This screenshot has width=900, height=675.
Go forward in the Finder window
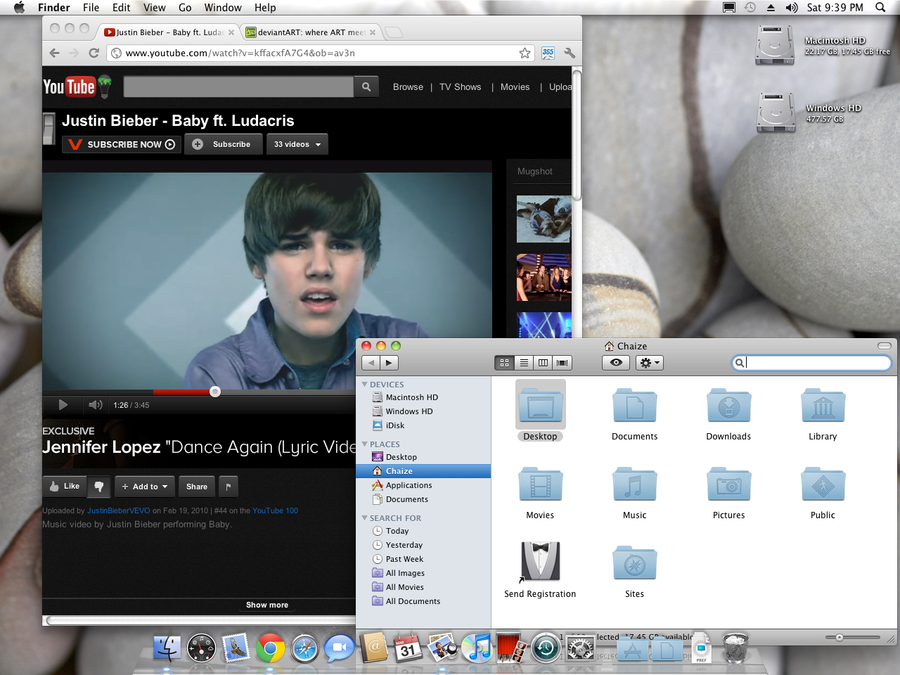click(x=389, y=363)
